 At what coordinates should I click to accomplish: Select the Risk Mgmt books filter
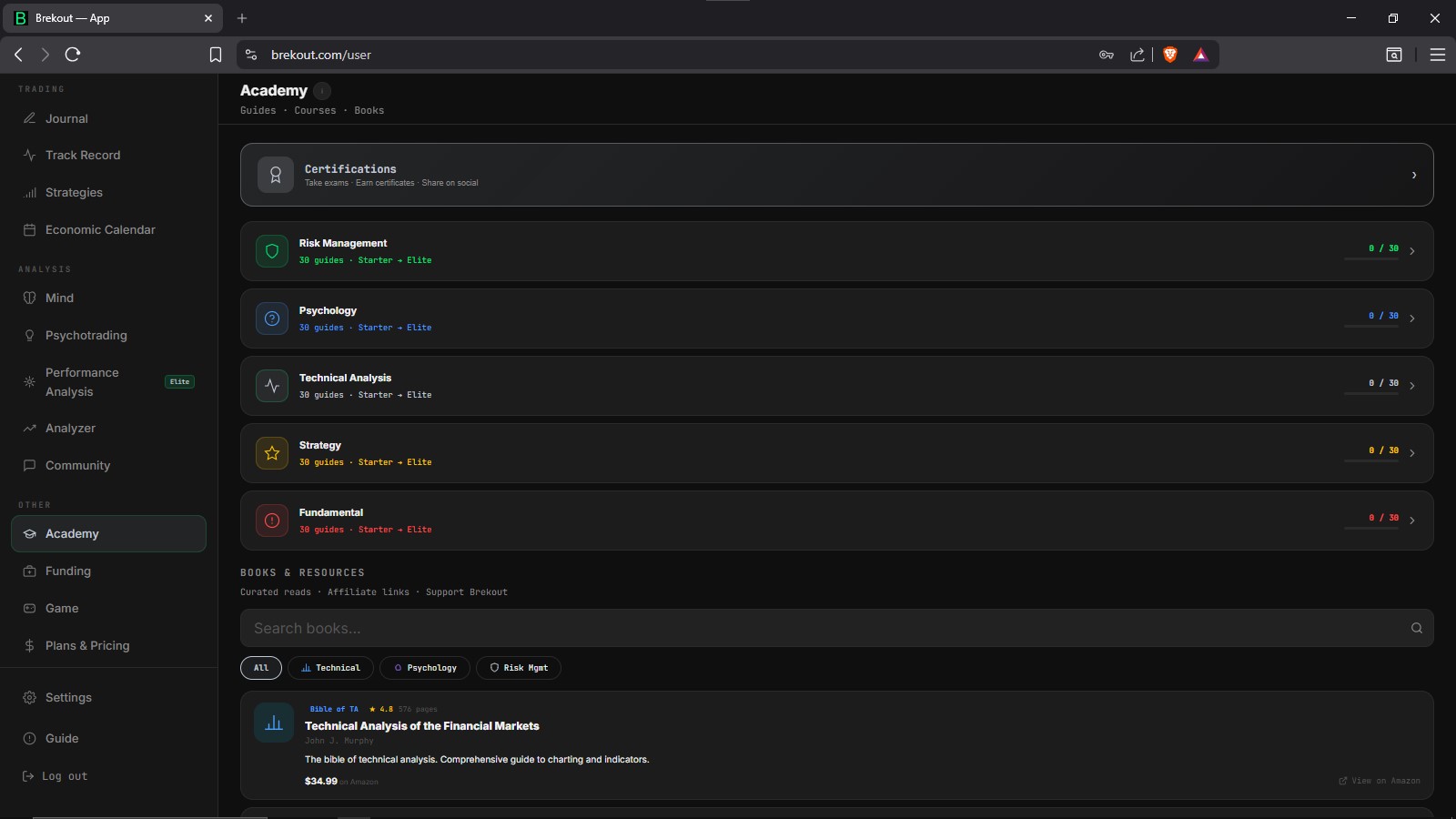point(519,668)
